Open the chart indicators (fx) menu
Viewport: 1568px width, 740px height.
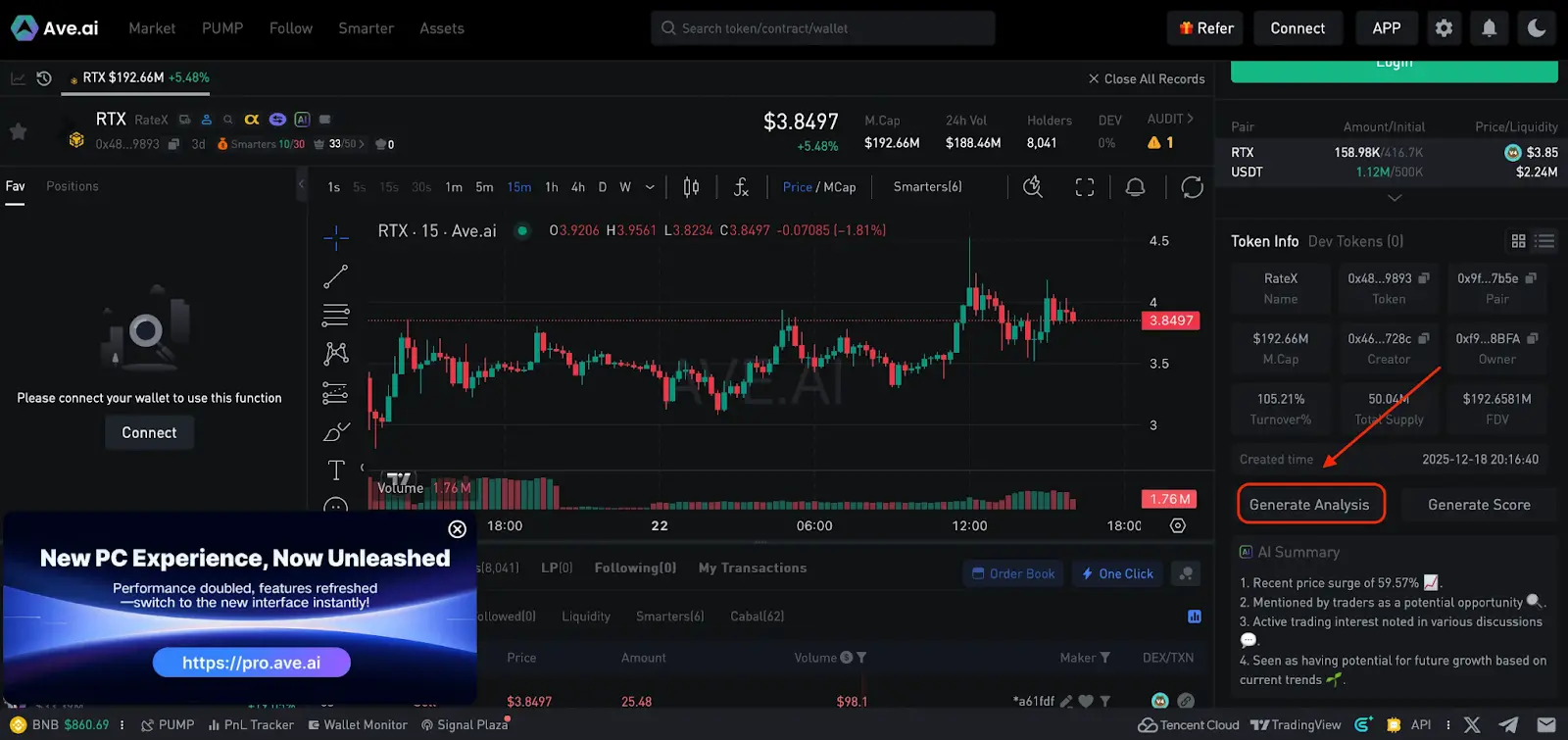[x=741, y=187]
